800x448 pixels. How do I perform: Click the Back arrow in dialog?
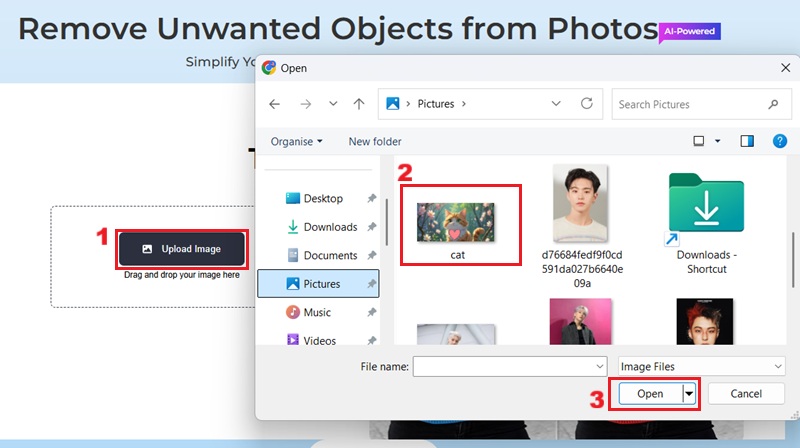275,104
